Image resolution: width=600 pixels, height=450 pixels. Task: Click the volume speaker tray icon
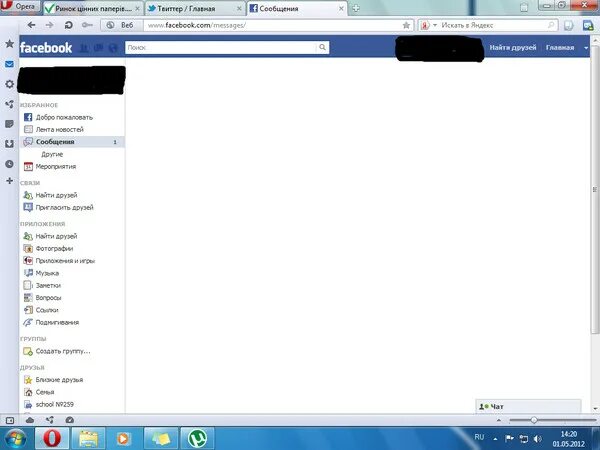click(x=538, y=439)
